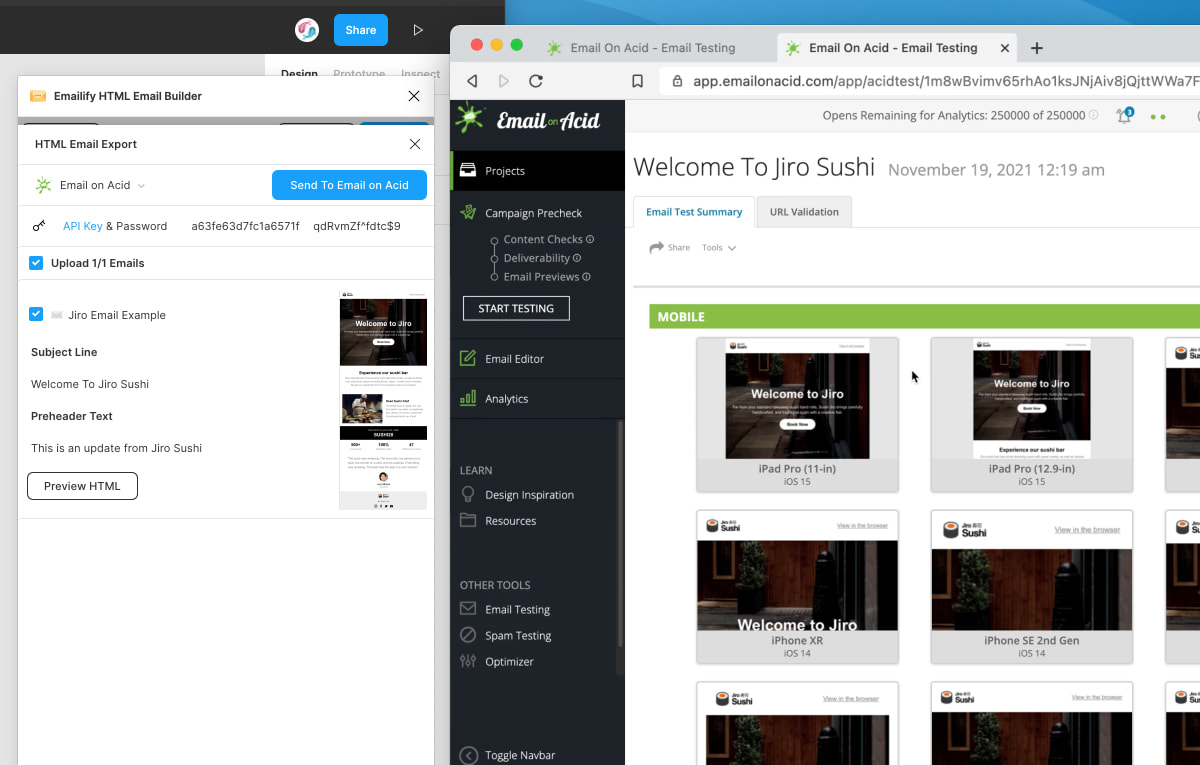Click the key icon beside API Key
This screenshot has height=765, width=1200.
click(x=39, y=226)
